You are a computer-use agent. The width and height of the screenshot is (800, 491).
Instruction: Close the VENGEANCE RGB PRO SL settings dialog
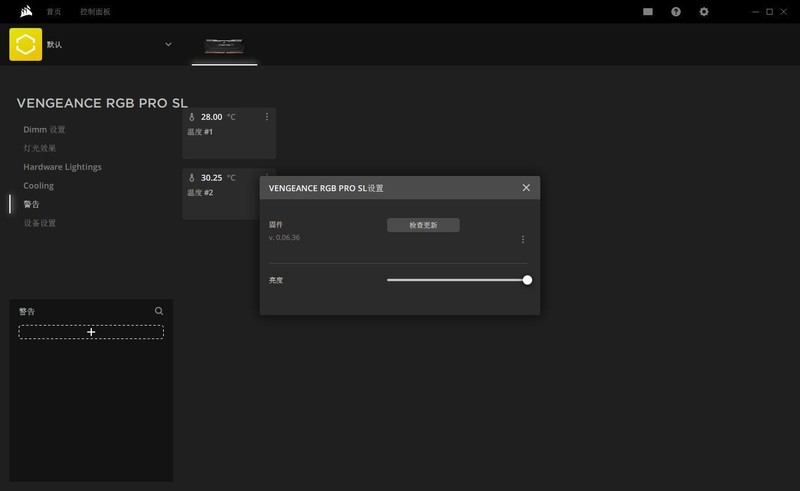click(x=526, y=188)
